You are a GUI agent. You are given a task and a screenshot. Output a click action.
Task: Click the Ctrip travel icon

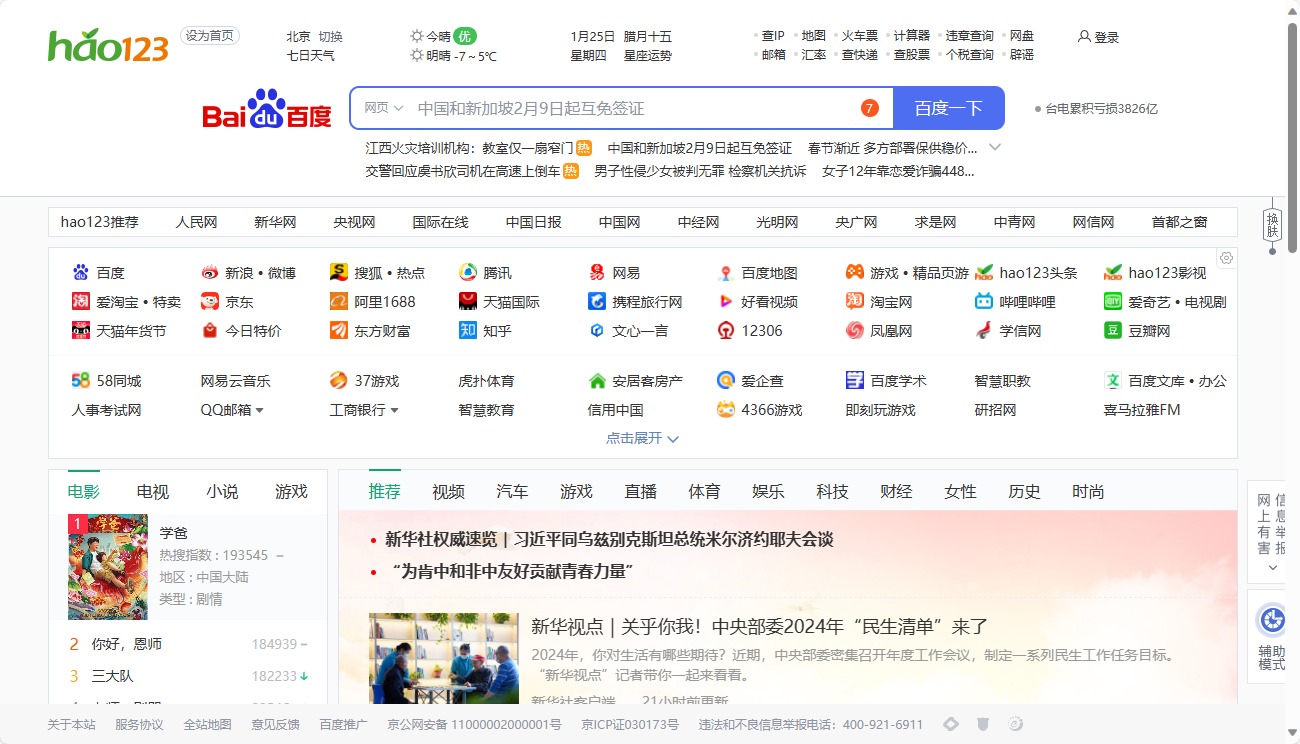click(596, 301)
